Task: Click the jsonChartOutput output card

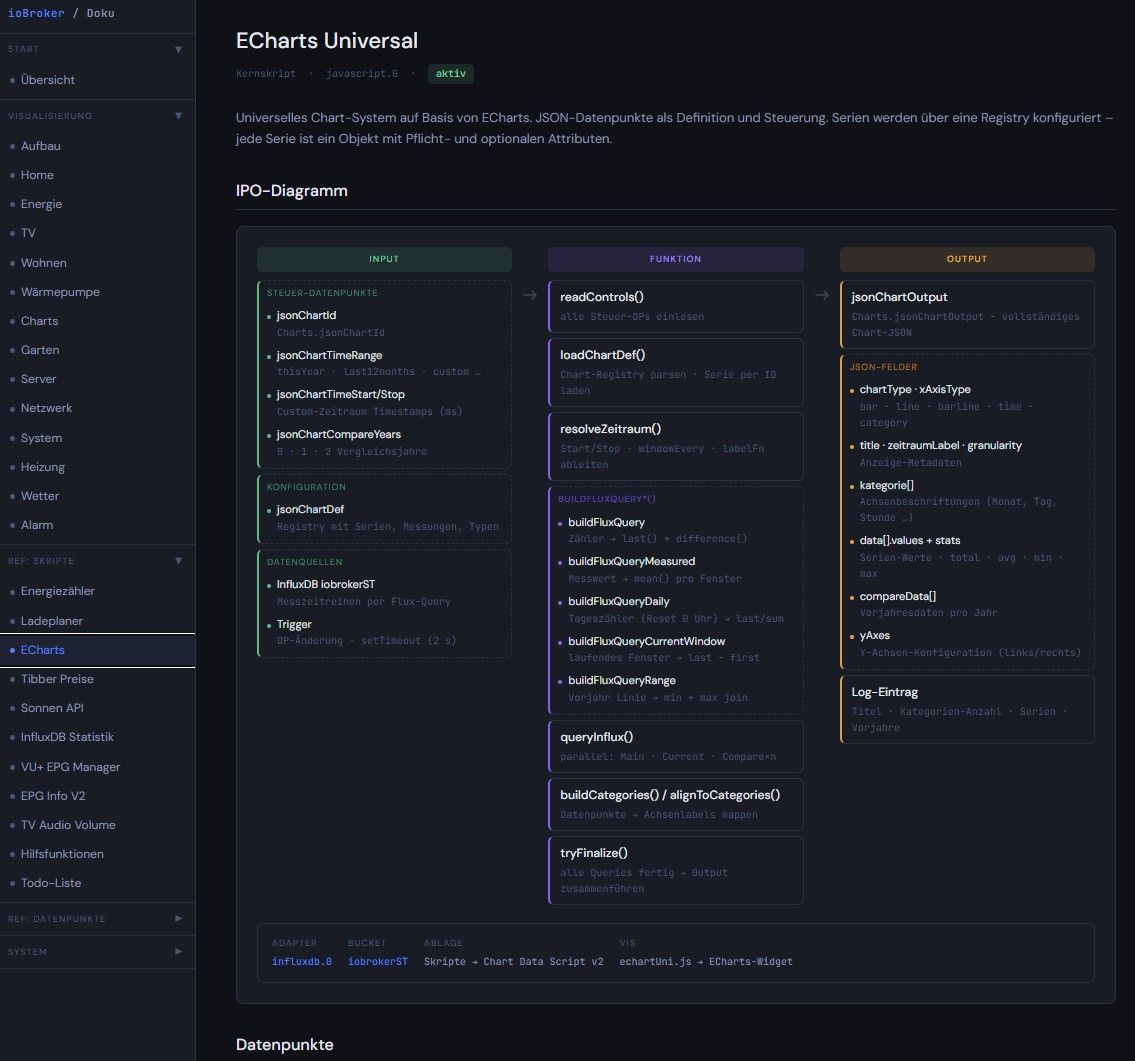Action: click(x=967, y=314)
